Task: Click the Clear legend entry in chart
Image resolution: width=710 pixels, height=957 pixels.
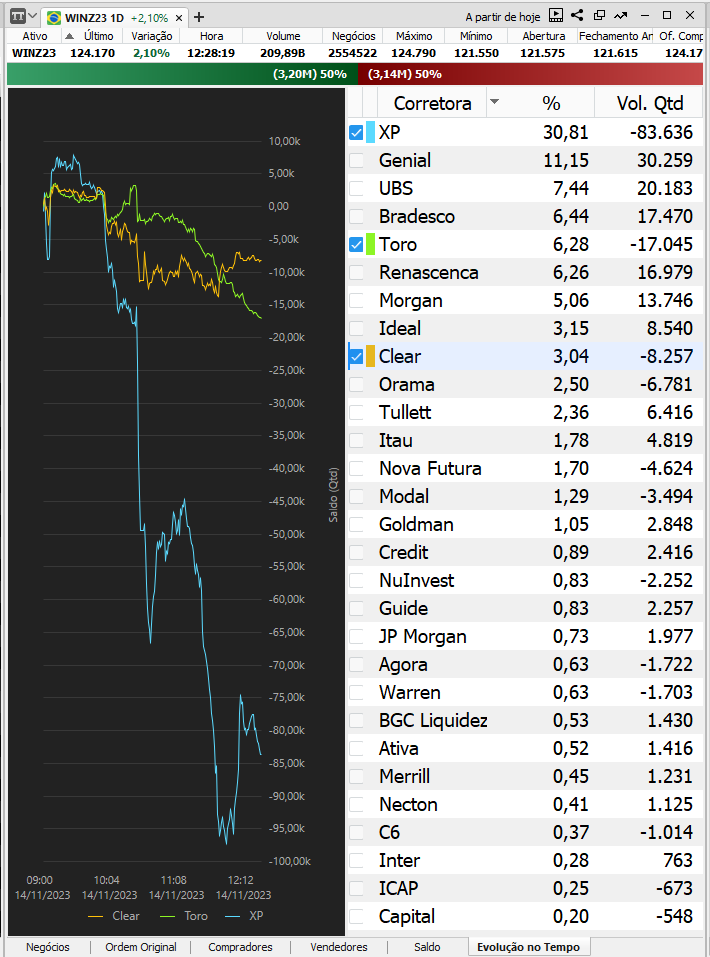Action: tap(114, 915)
